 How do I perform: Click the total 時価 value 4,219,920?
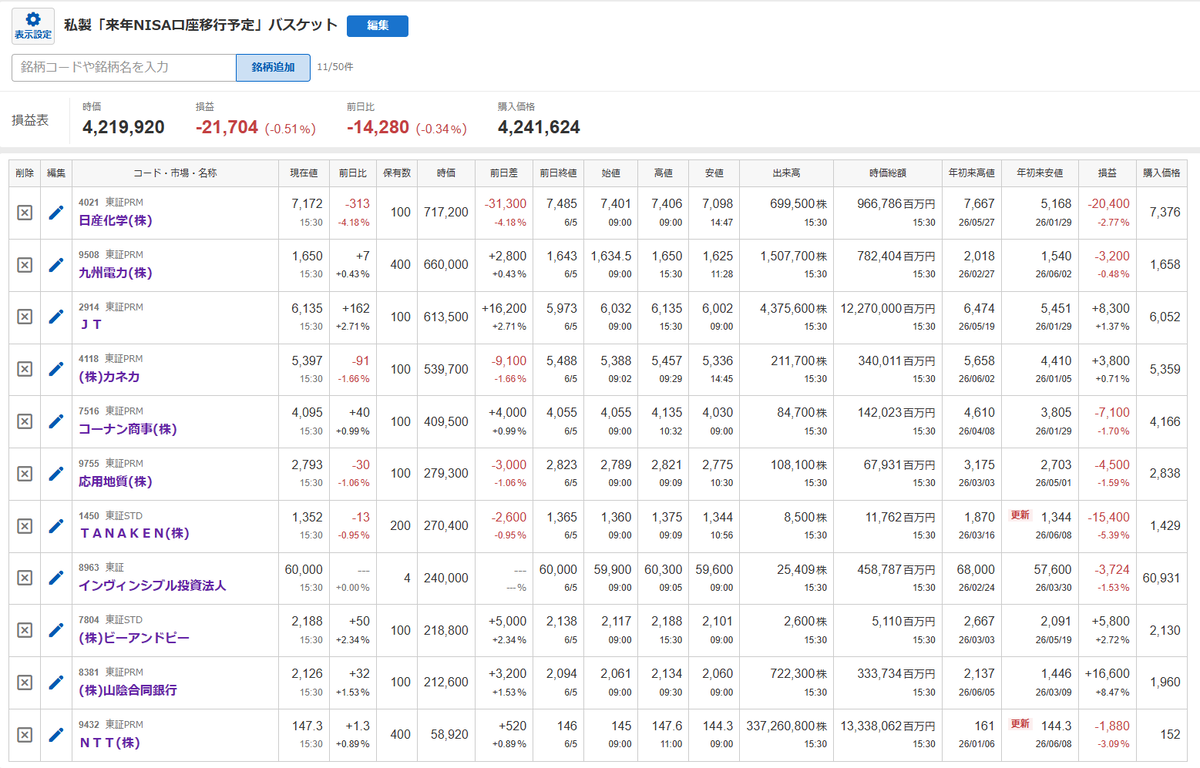[123, 127]
